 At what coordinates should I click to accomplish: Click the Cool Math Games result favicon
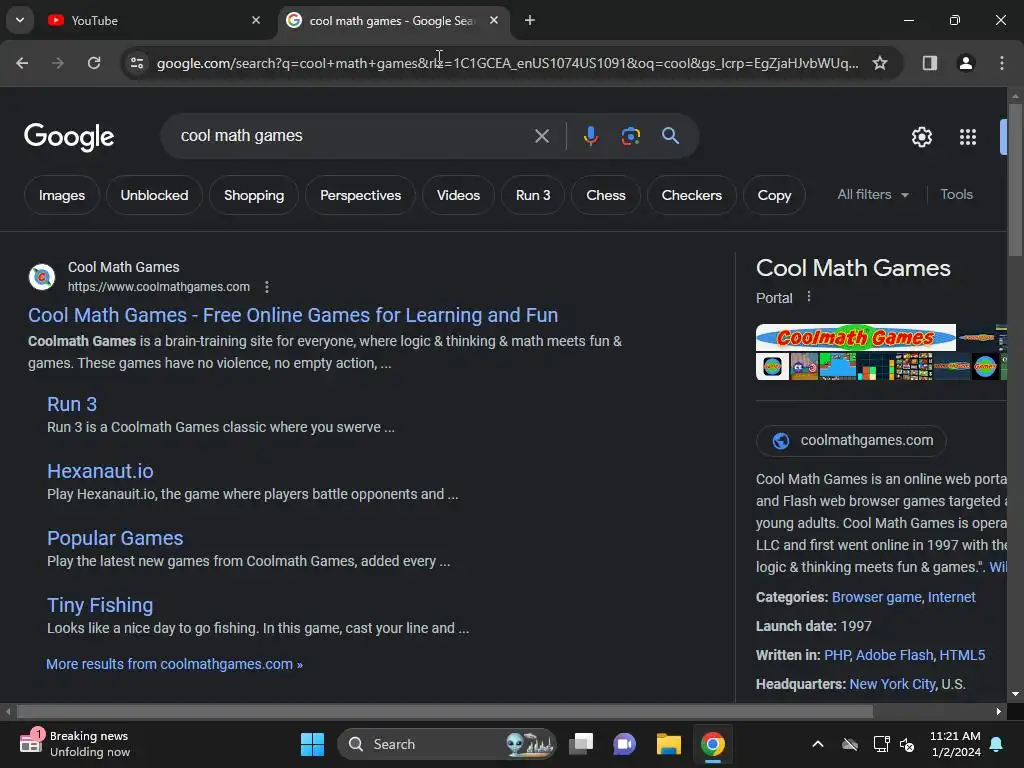(42, 277)
